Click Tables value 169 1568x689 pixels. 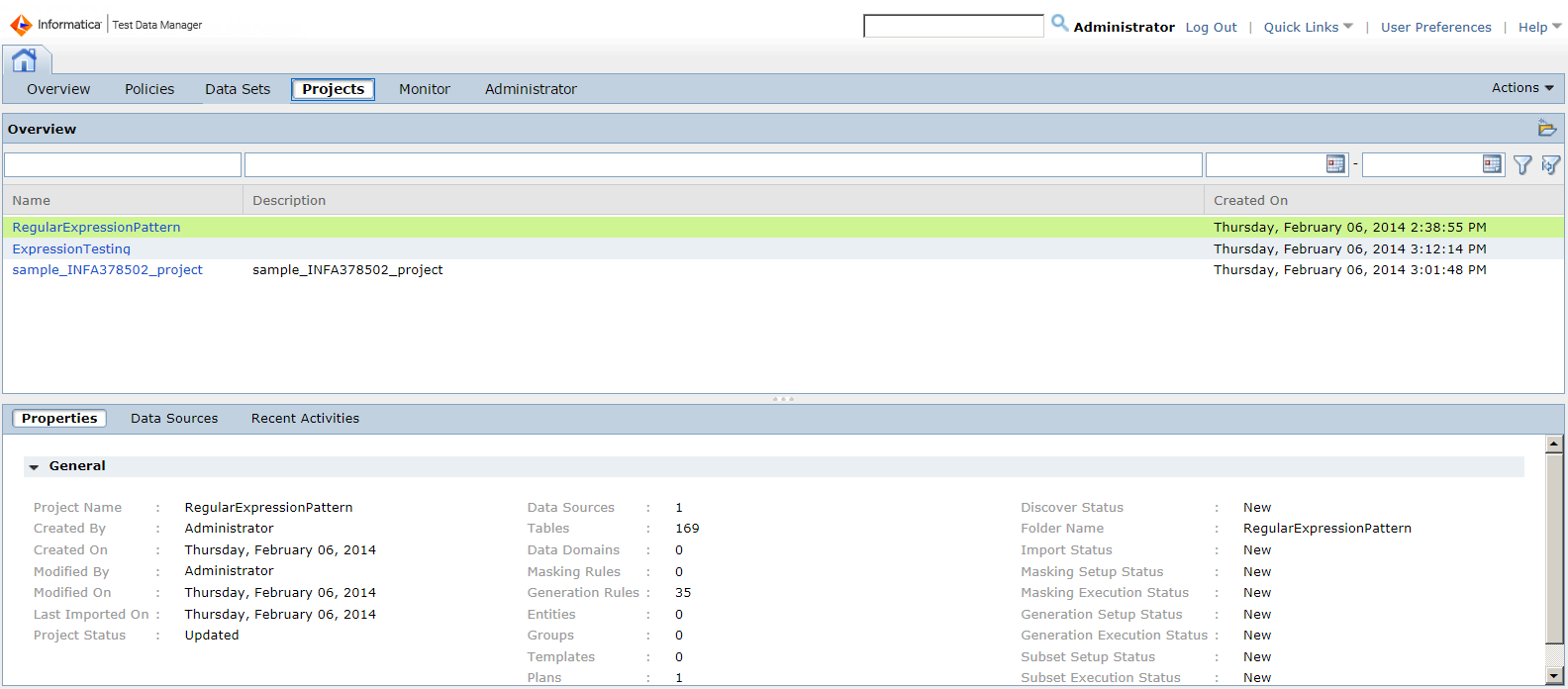(687, 529)
